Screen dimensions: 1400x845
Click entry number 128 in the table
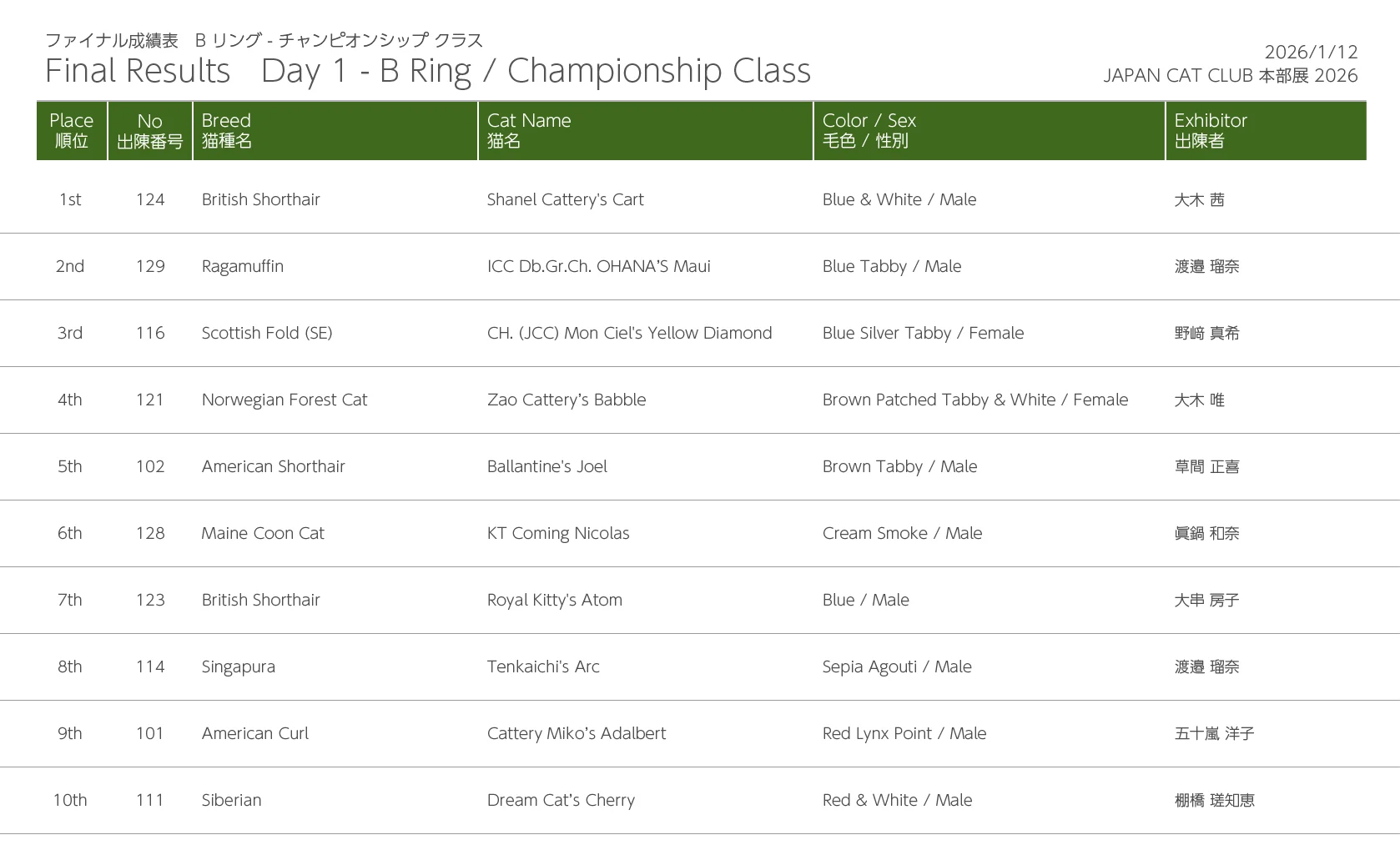(150, 533)
